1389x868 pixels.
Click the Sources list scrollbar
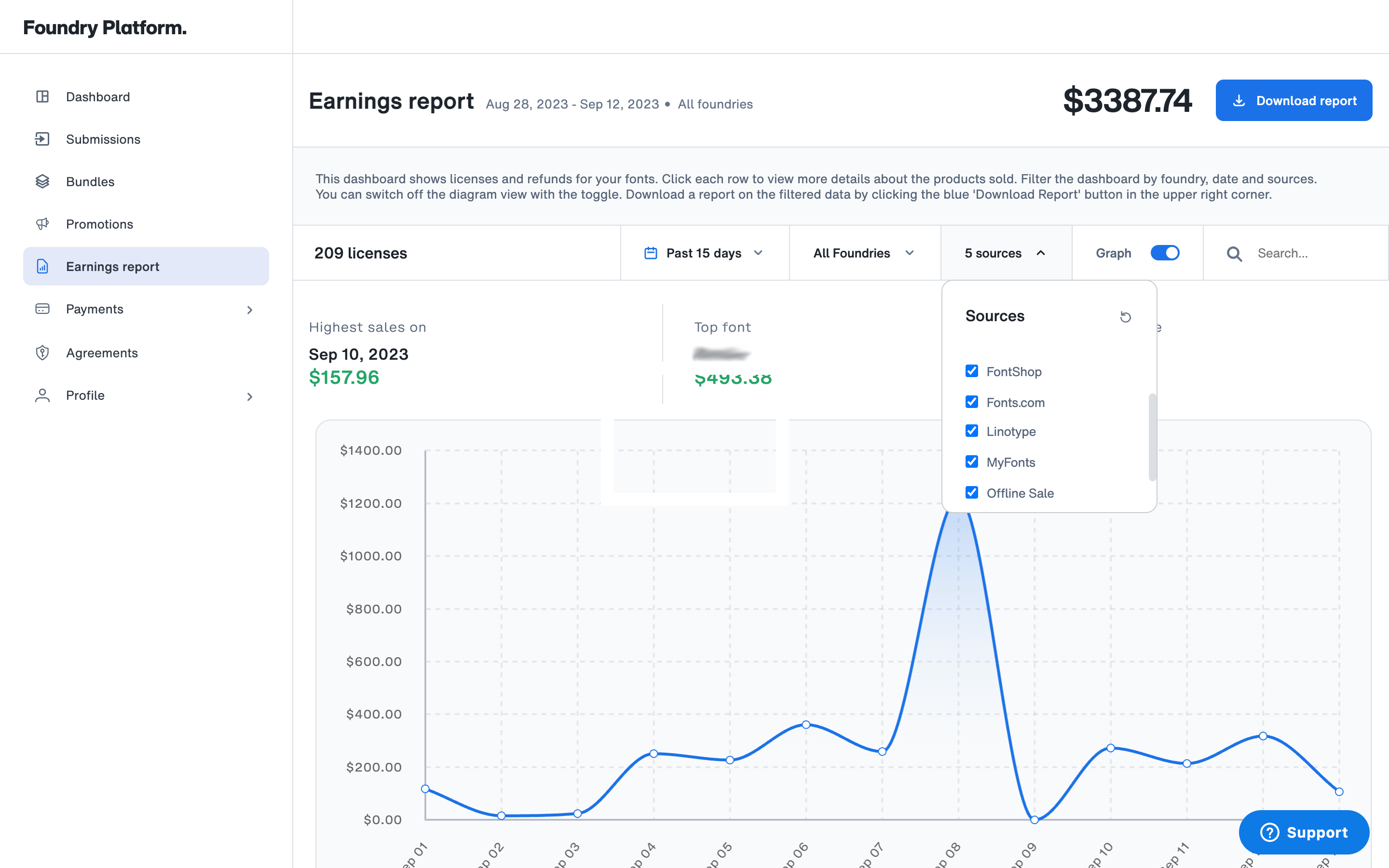(1152, 437)
